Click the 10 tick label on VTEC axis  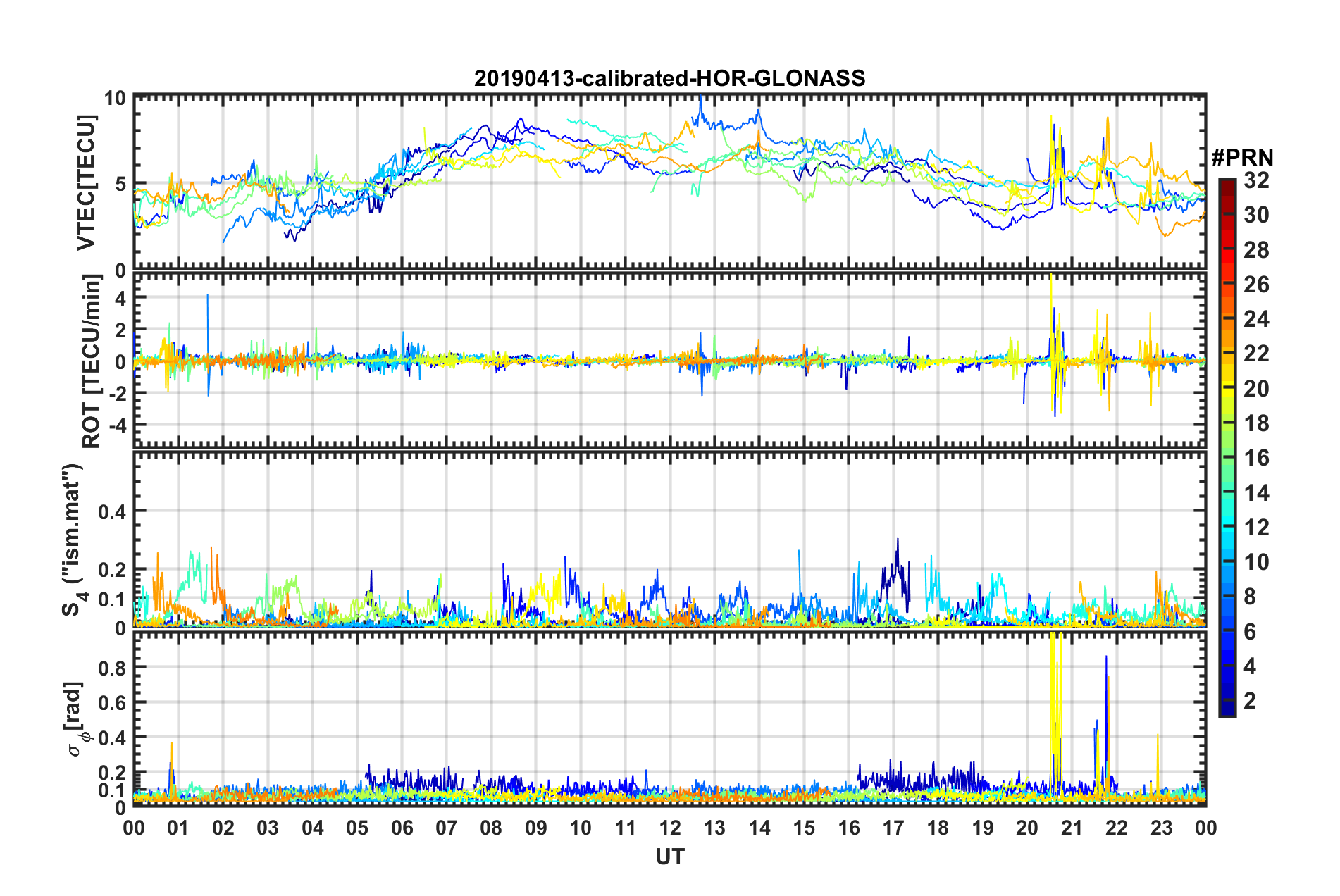tap(115, 98)
